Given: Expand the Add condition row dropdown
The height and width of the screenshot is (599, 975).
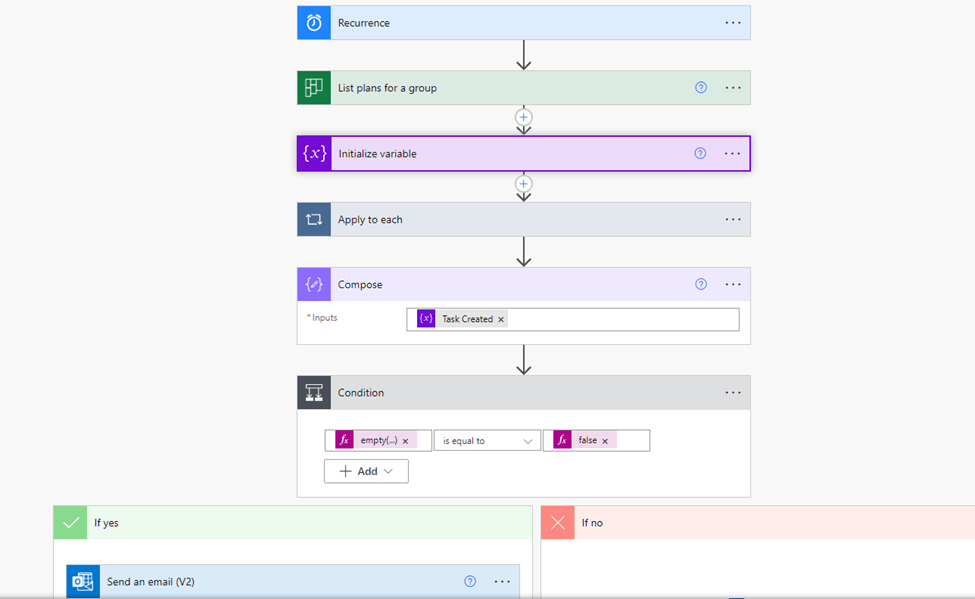Looking at the screenshot, I should (366, 471).
